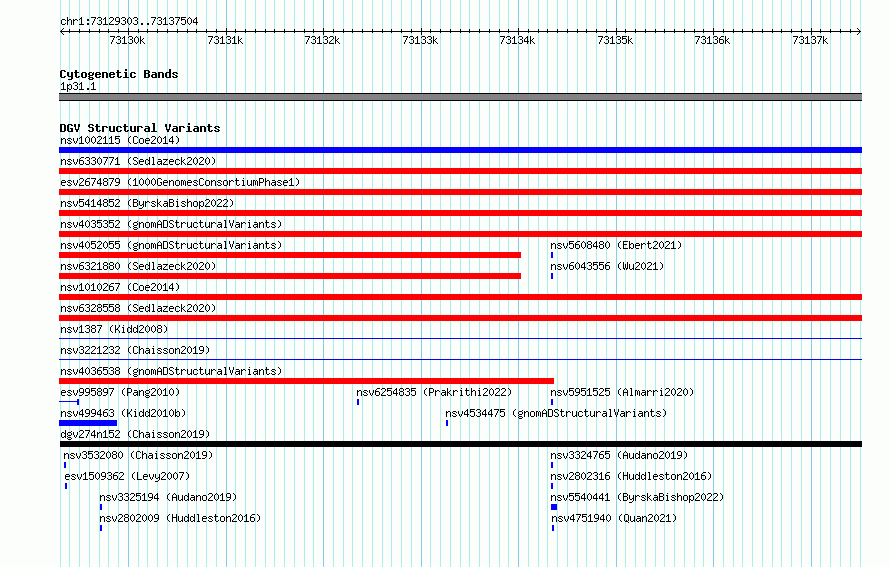Click the 73136k ruler tick label
This screenshot has width=890, height=567.
(x=712, y=40)
